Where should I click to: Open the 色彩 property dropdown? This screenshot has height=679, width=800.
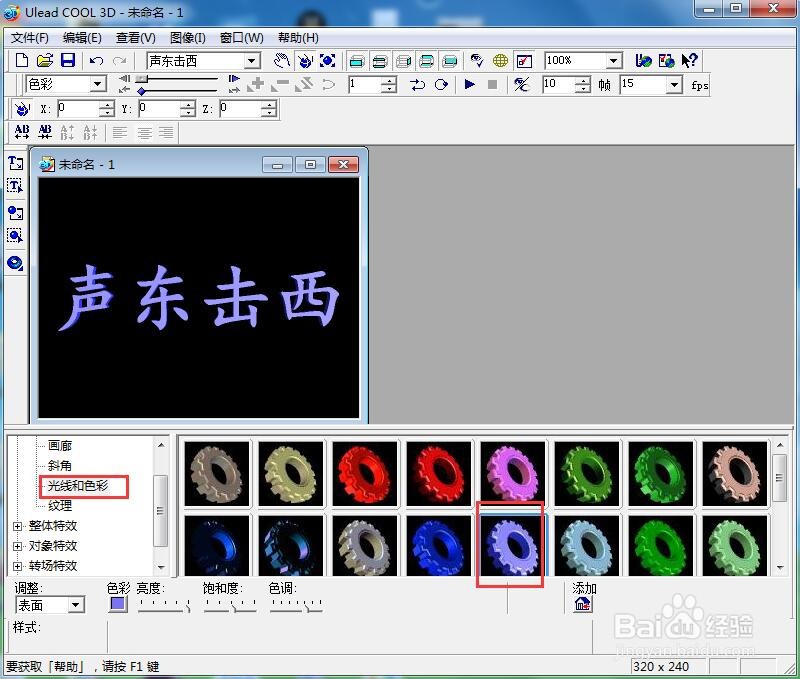[98, 84]
